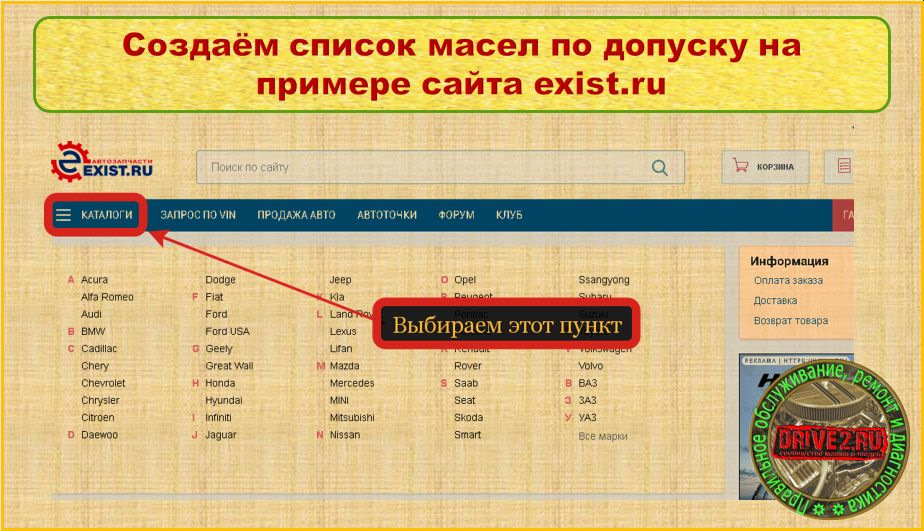924x531 pixels.
Task: Open the Каталоги menu
Action: 94,215
